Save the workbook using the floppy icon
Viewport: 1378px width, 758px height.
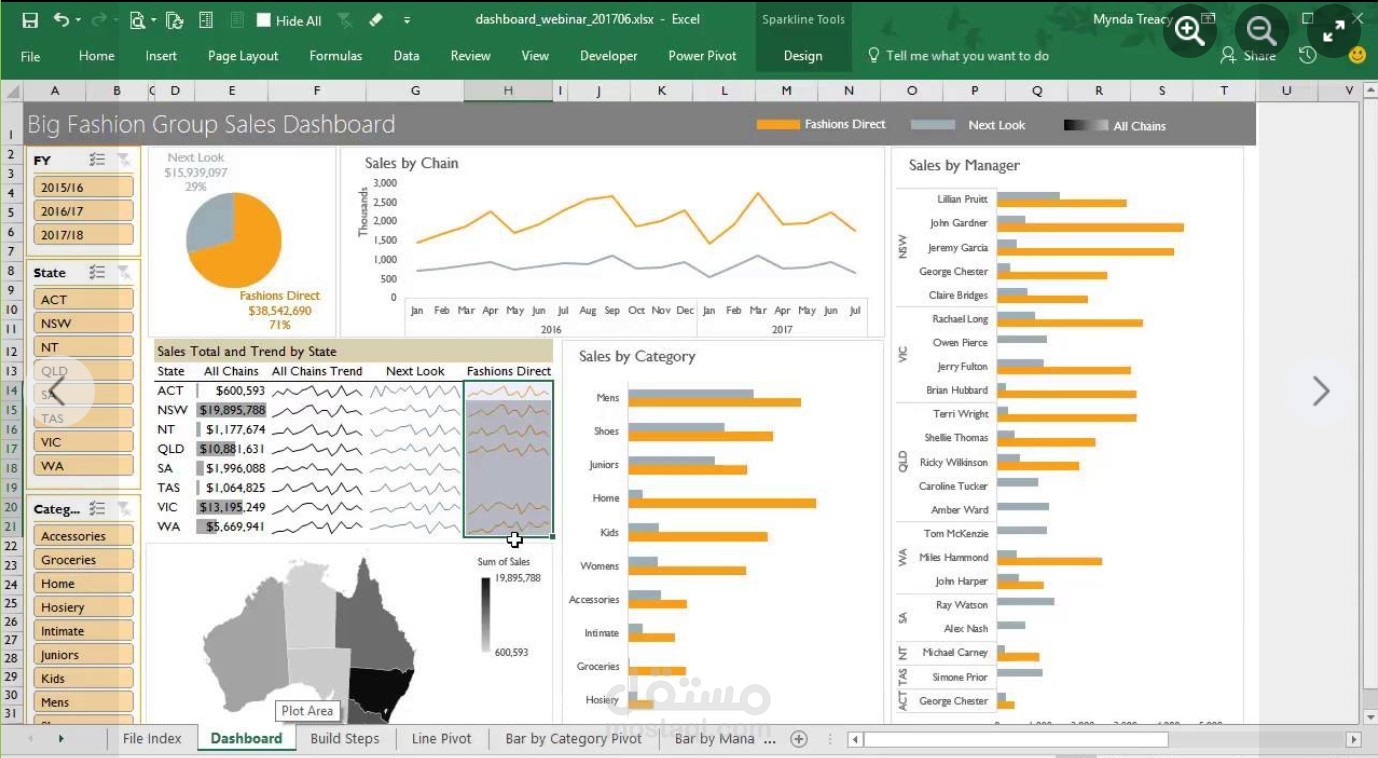click(30, 20)
